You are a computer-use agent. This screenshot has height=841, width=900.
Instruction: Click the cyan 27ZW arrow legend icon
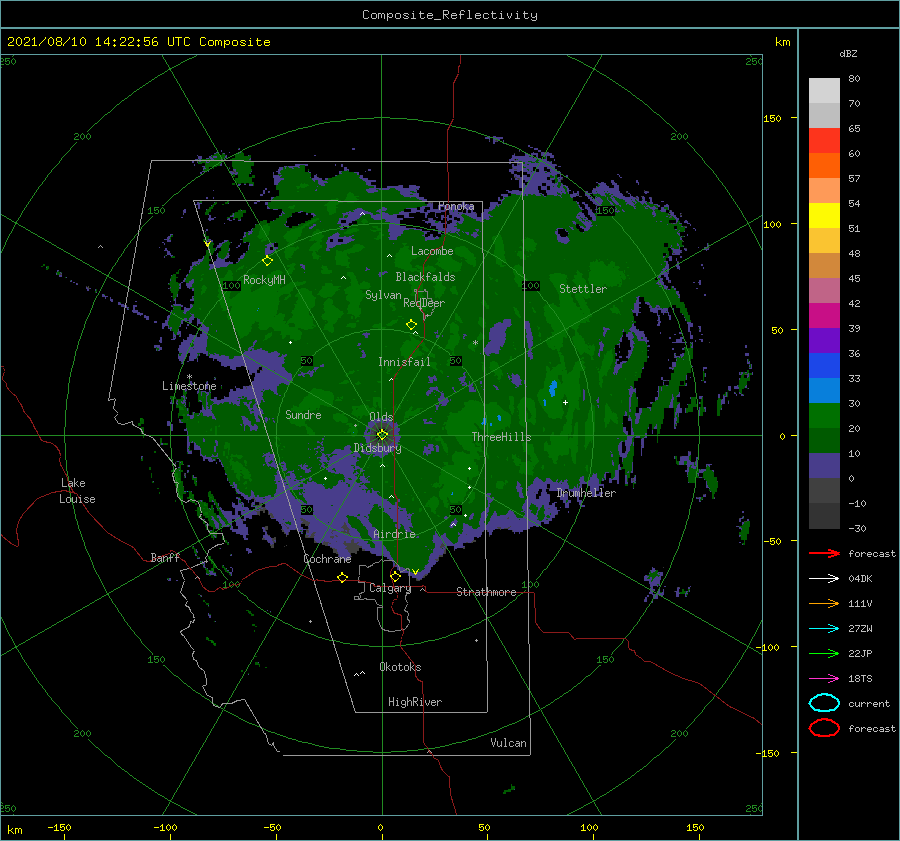pyautogui.click(x=824, y=629)
